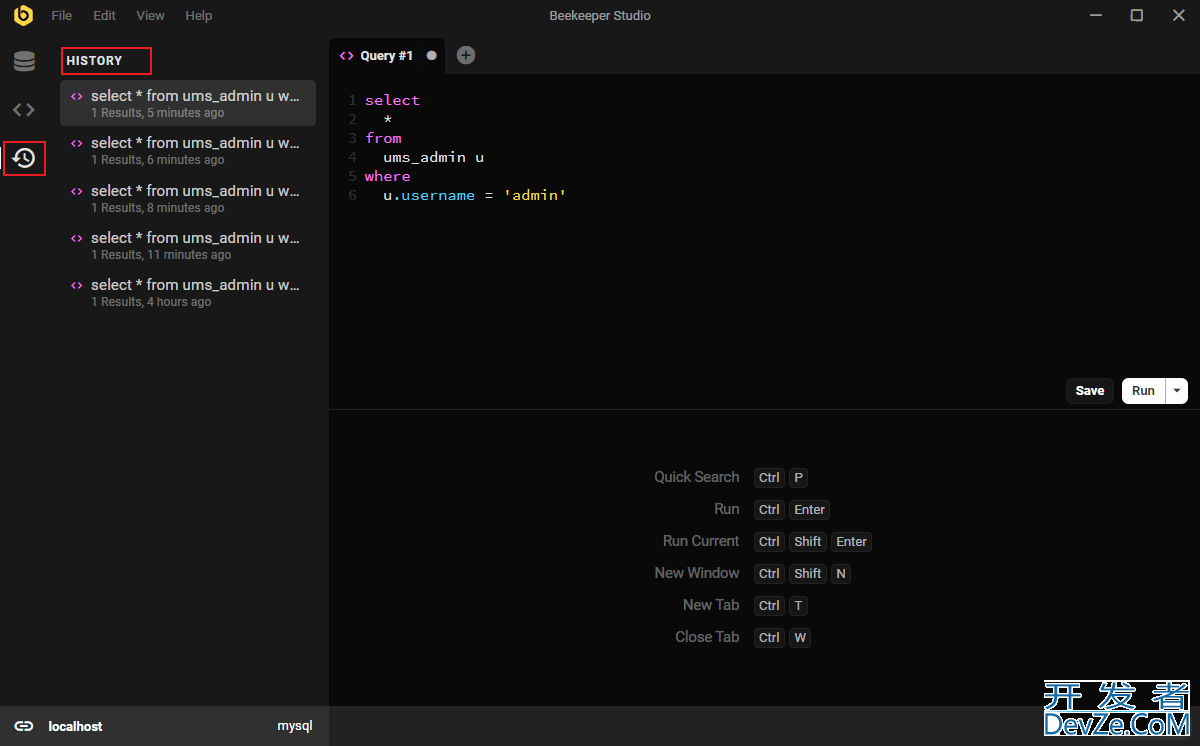Open the View menu
Screen dimensions: 1200x746
[151, 16]
